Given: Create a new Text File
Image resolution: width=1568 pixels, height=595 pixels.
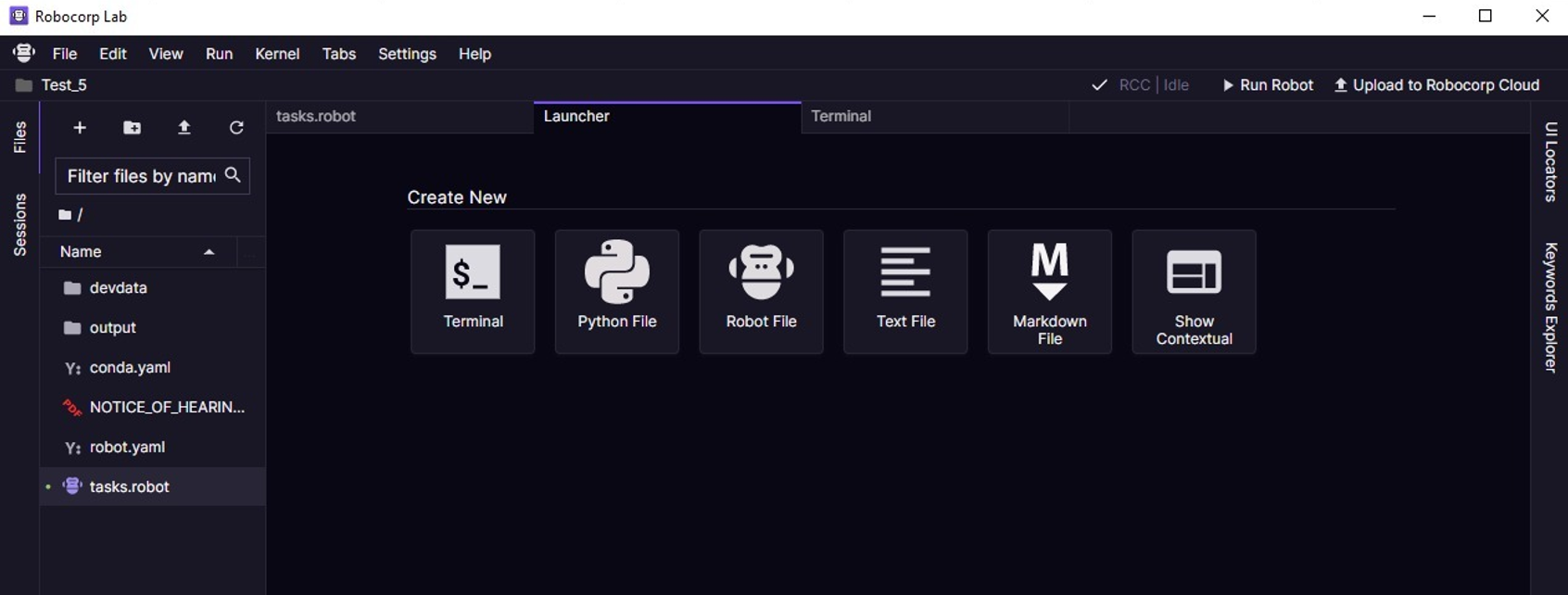Looking at the screenshot, I should click(x=905, y=292).
